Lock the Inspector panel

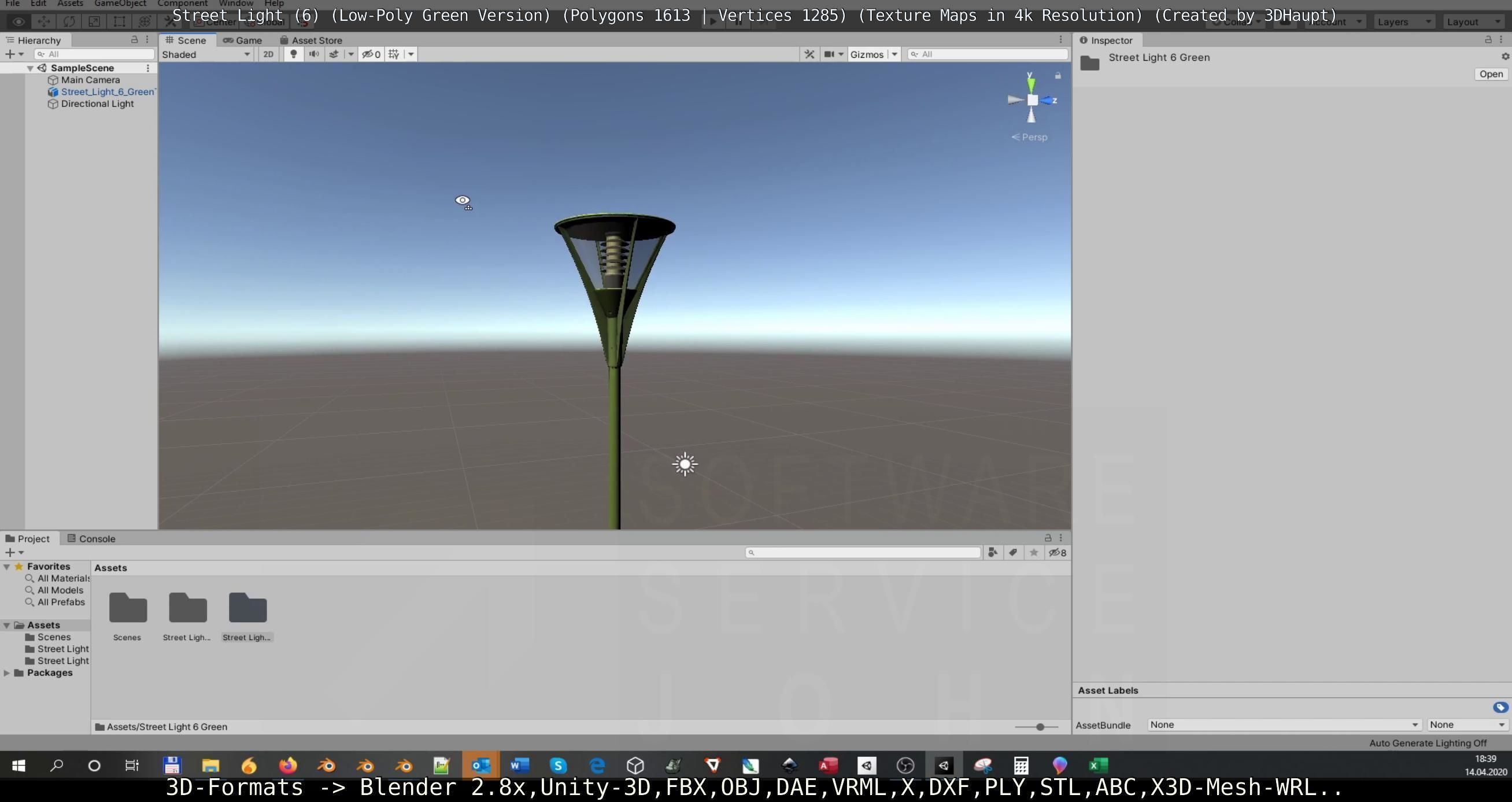1488,39
